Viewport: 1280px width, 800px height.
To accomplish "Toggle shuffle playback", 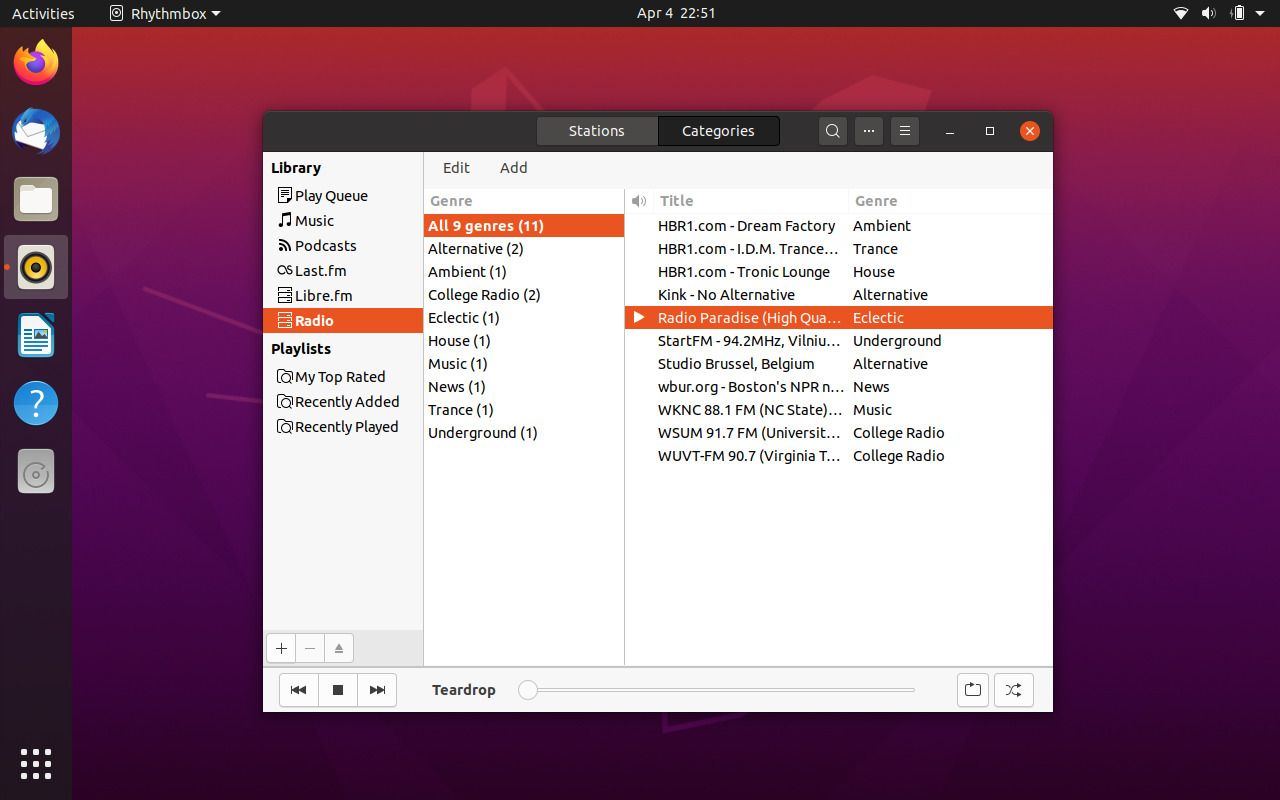I will point(1013,690).
